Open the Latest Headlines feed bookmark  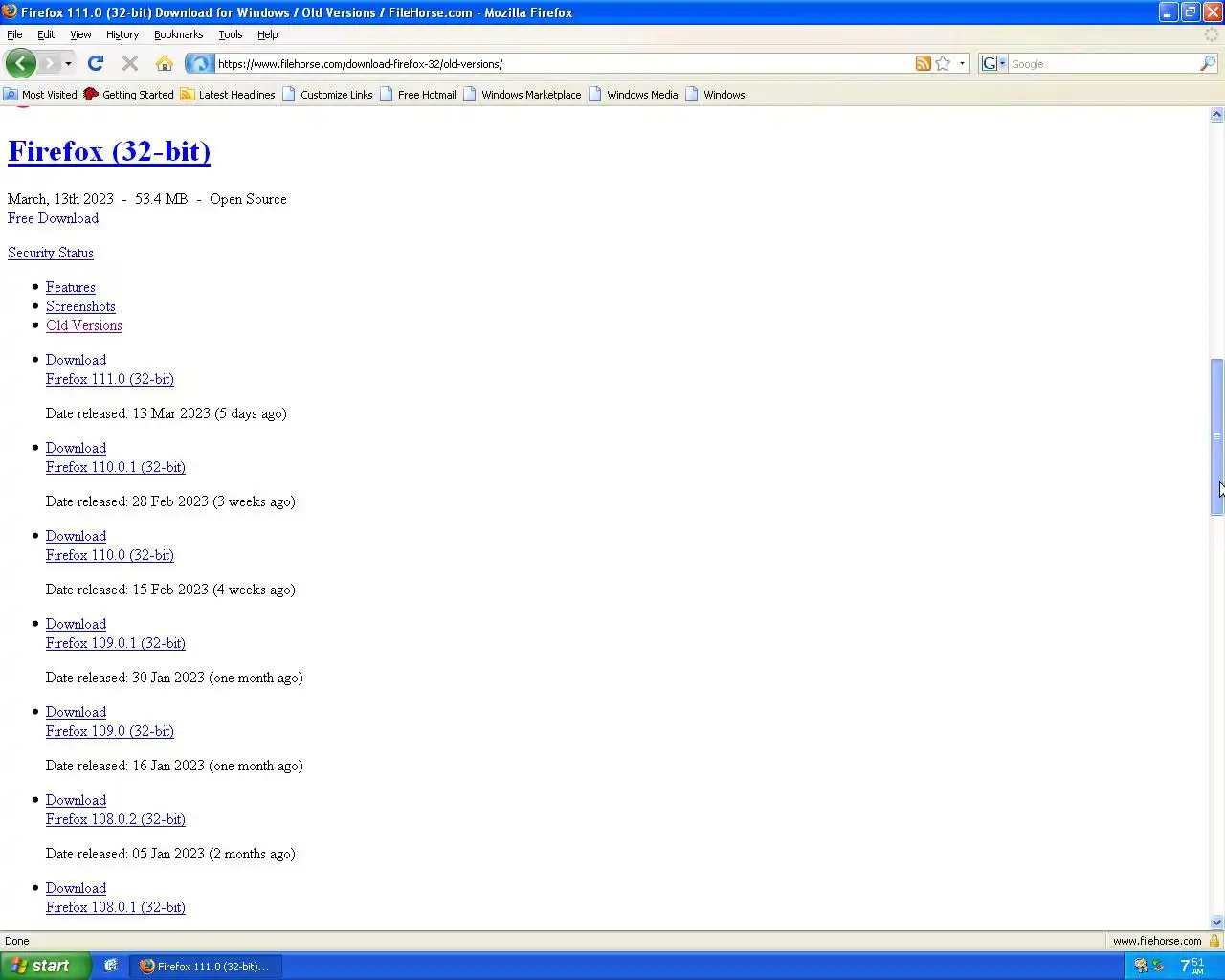tap(228, 95)
